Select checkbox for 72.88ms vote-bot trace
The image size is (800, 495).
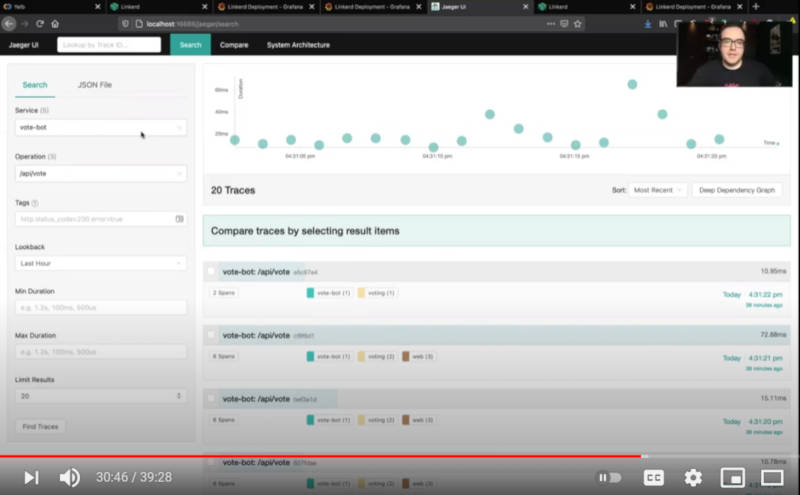211,335
